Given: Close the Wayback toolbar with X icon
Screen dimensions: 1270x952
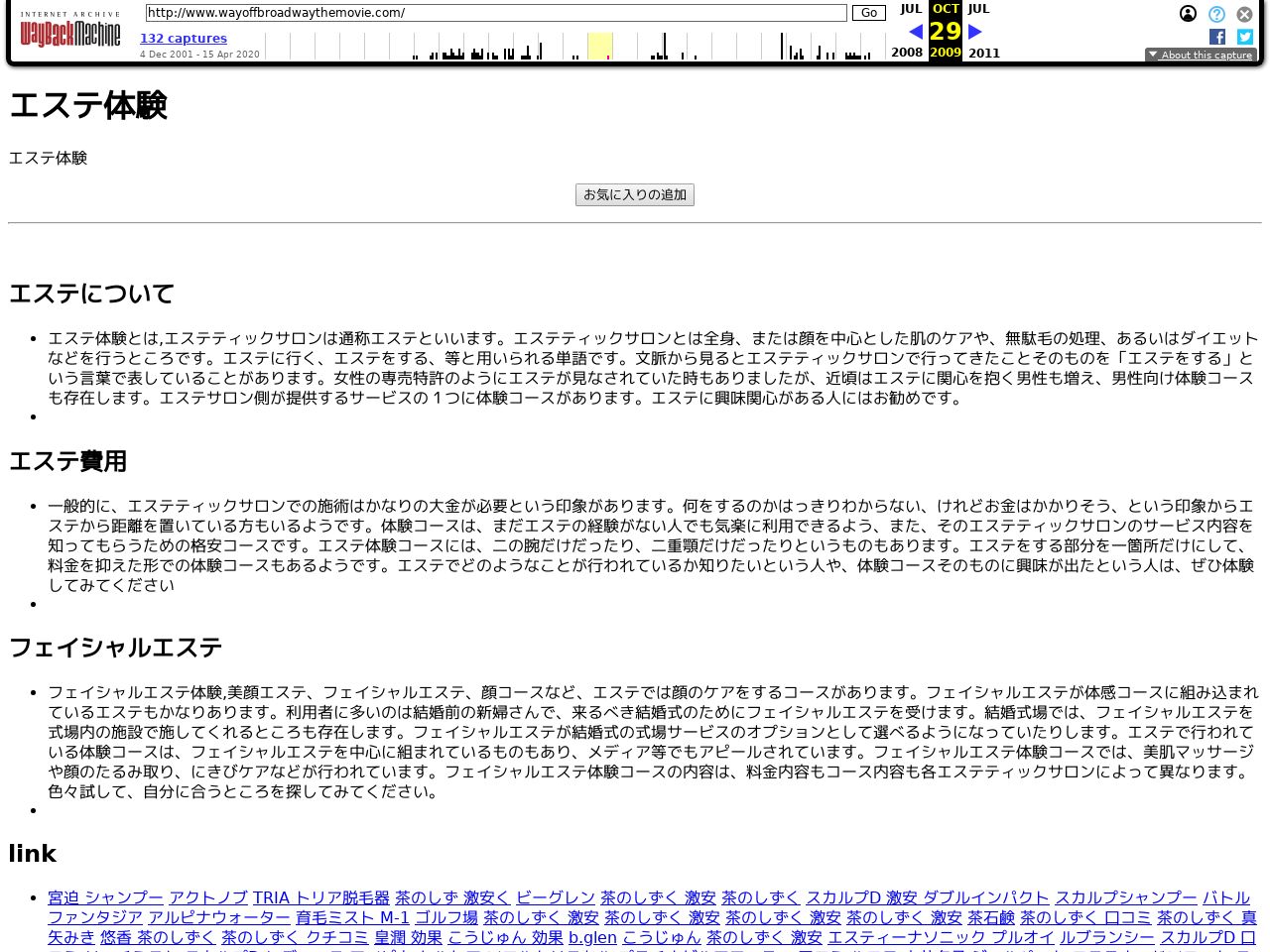Looking at the screenshot, I should 1244,14.
